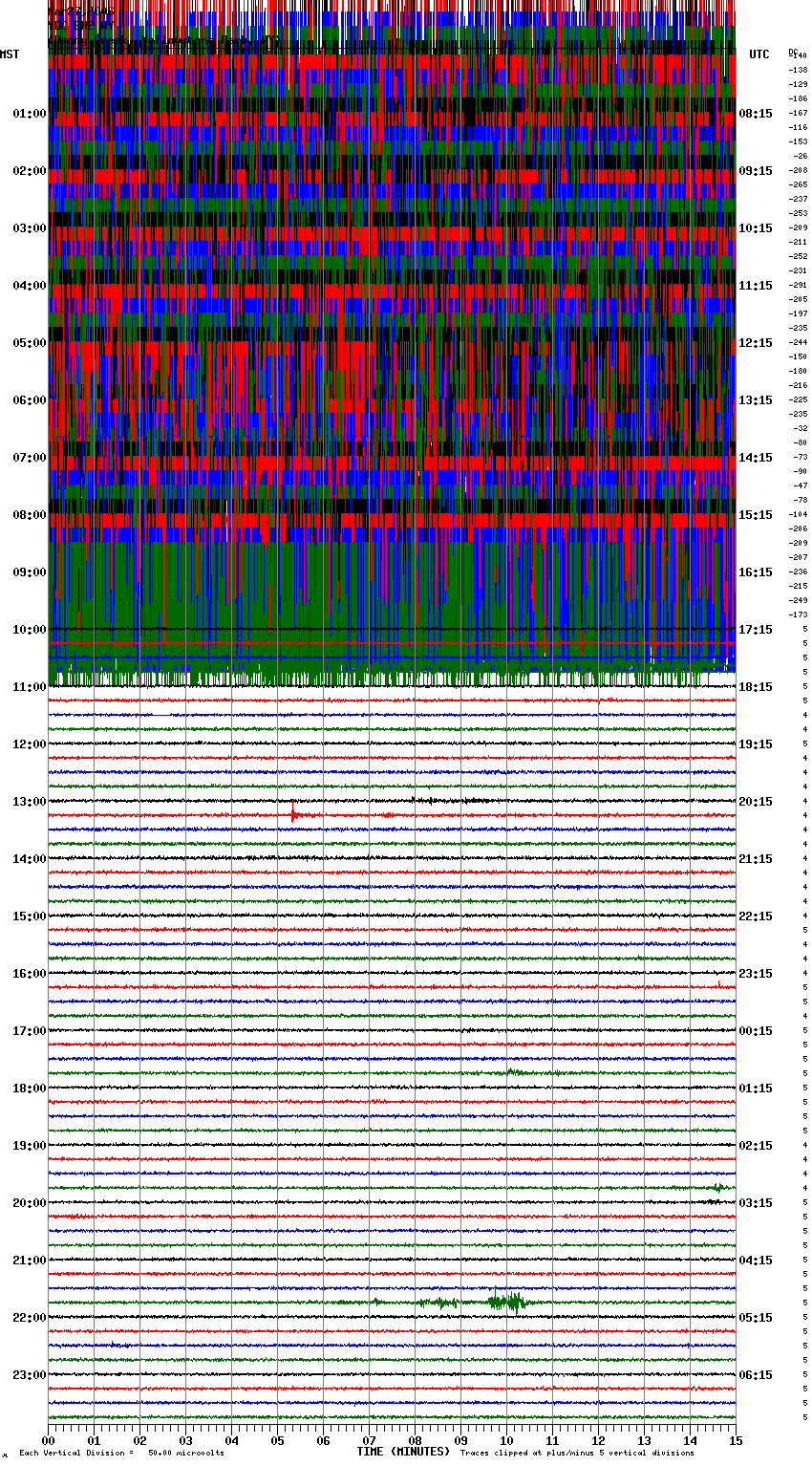Click the 08:15 UTC time label
The height and width of the screenshot is (1466, 812).
(756, 114)
